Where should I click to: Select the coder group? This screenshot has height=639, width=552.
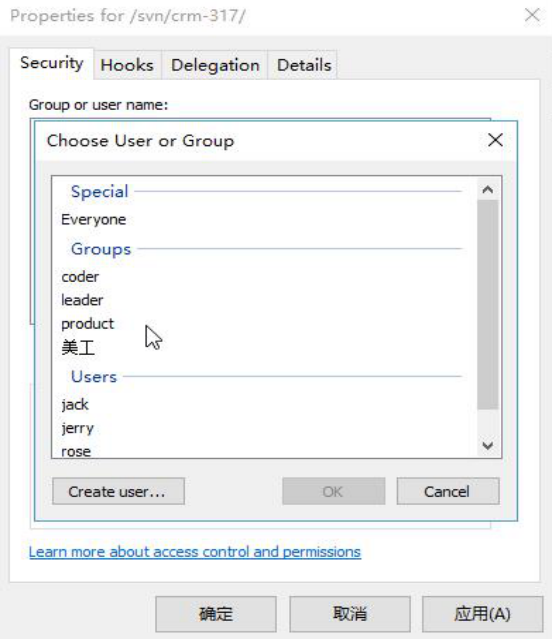tap(80, 277)
